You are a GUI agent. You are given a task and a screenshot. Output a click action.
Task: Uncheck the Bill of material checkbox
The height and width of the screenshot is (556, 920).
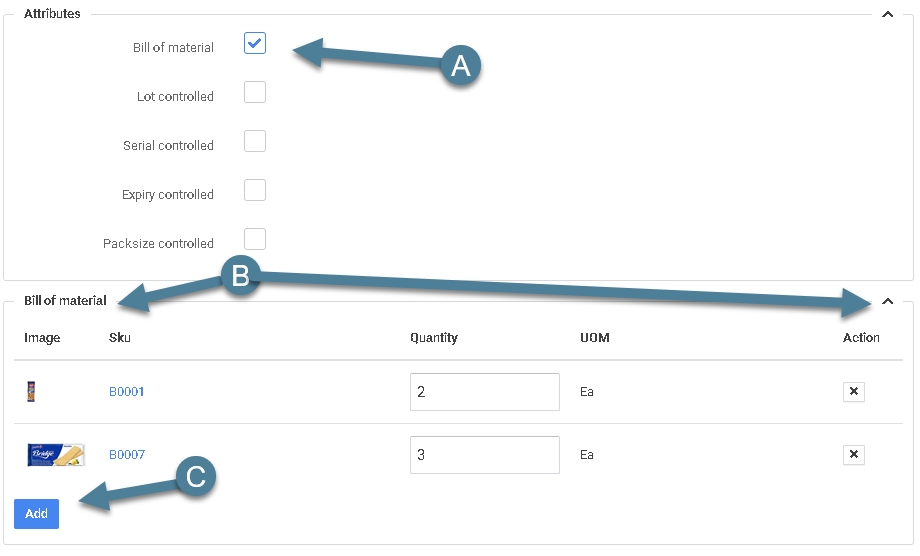(x=255, y=43)
